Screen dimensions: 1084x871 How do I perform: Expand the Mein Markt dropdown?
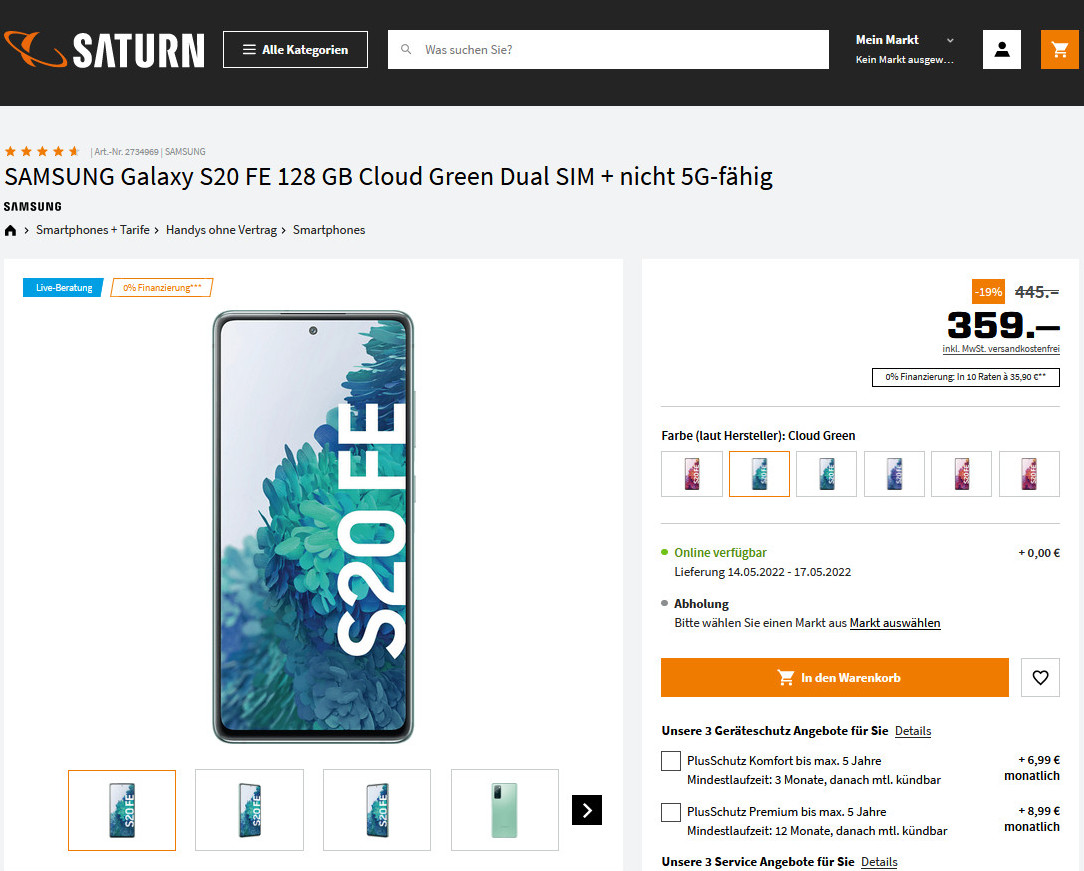pos(905,49)
